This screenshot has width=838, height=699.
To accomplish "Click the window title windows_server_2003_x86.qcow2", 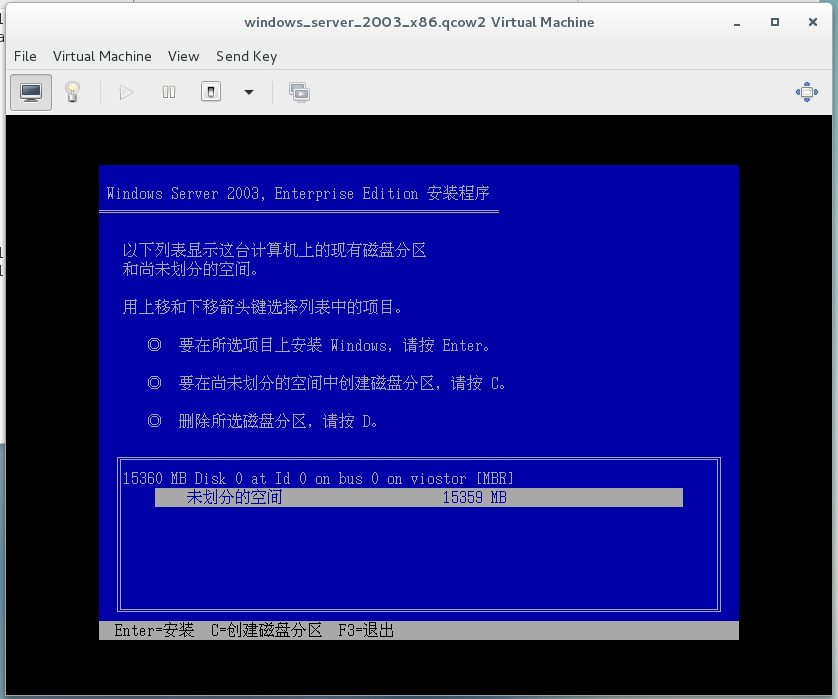I will [419, 22].
